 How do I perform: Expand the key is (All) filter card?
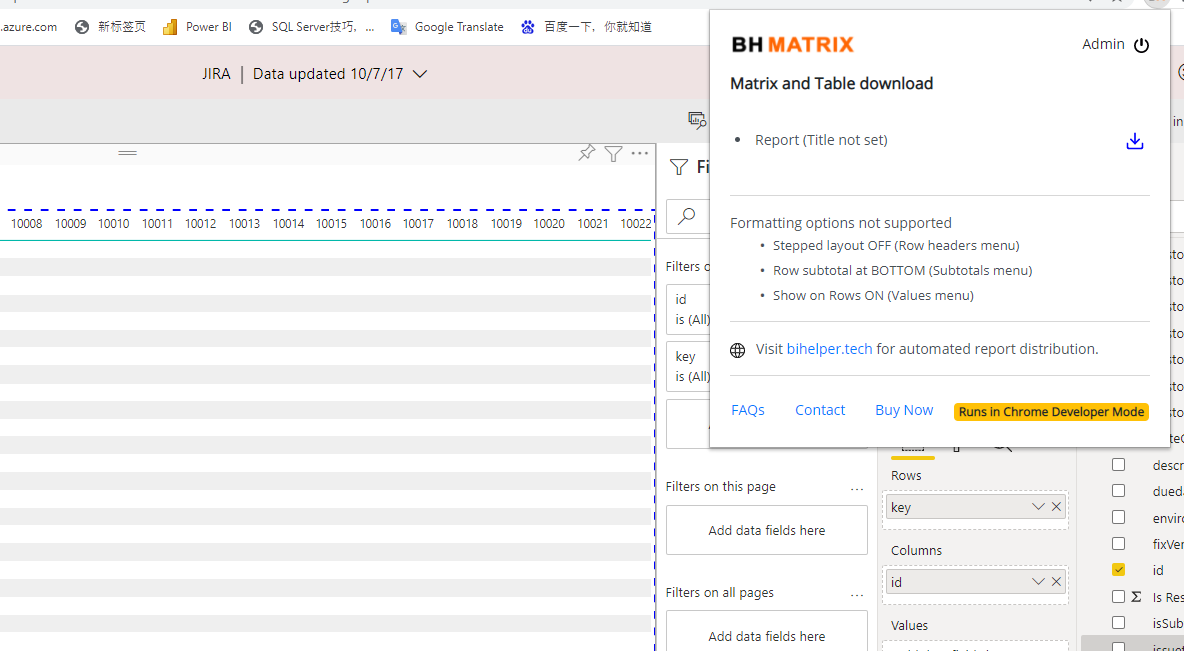point(690,366)
